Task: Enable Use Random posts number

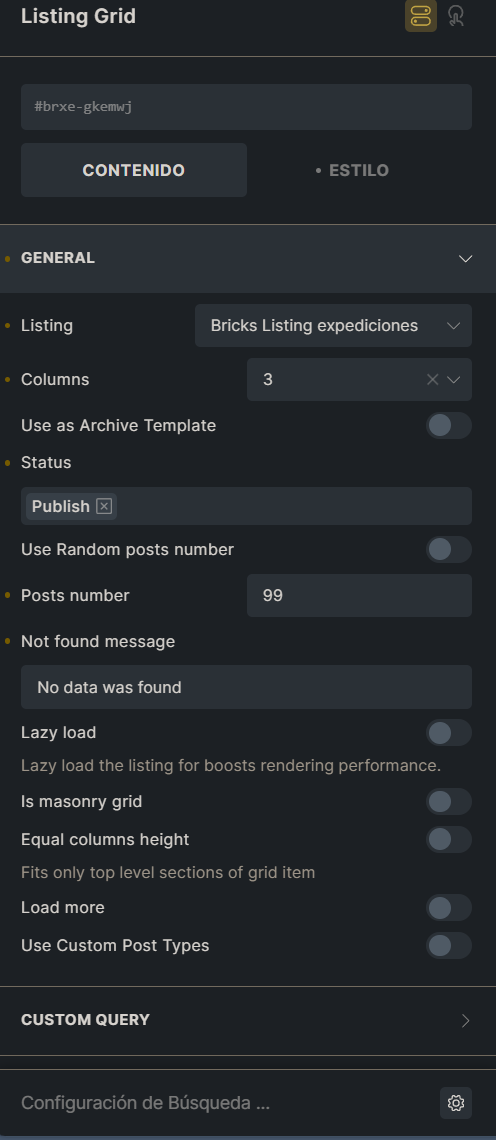Action: tap(449, 550)
